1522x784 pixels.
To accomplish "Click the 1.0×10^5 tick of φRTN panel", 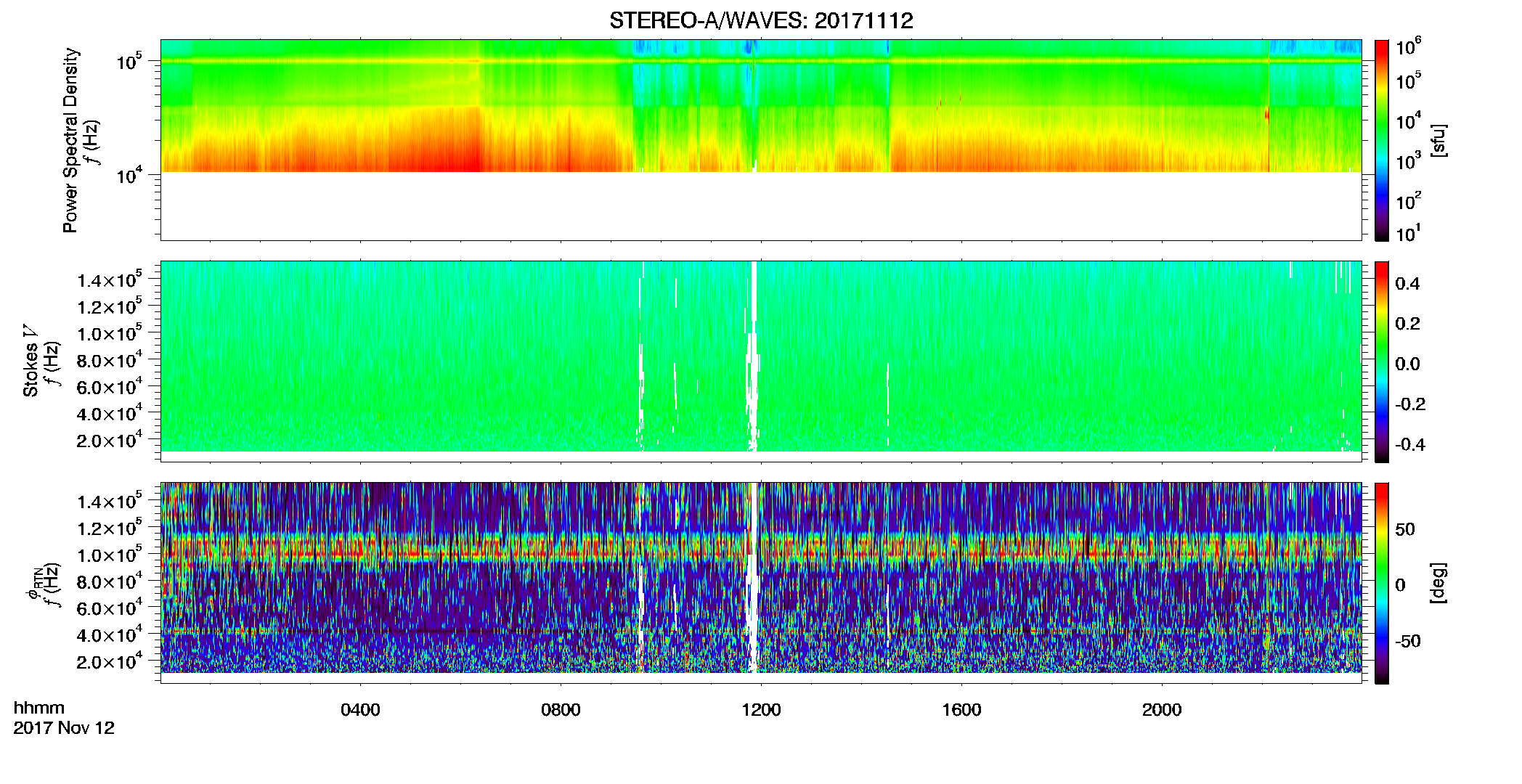I will [110, 555].
